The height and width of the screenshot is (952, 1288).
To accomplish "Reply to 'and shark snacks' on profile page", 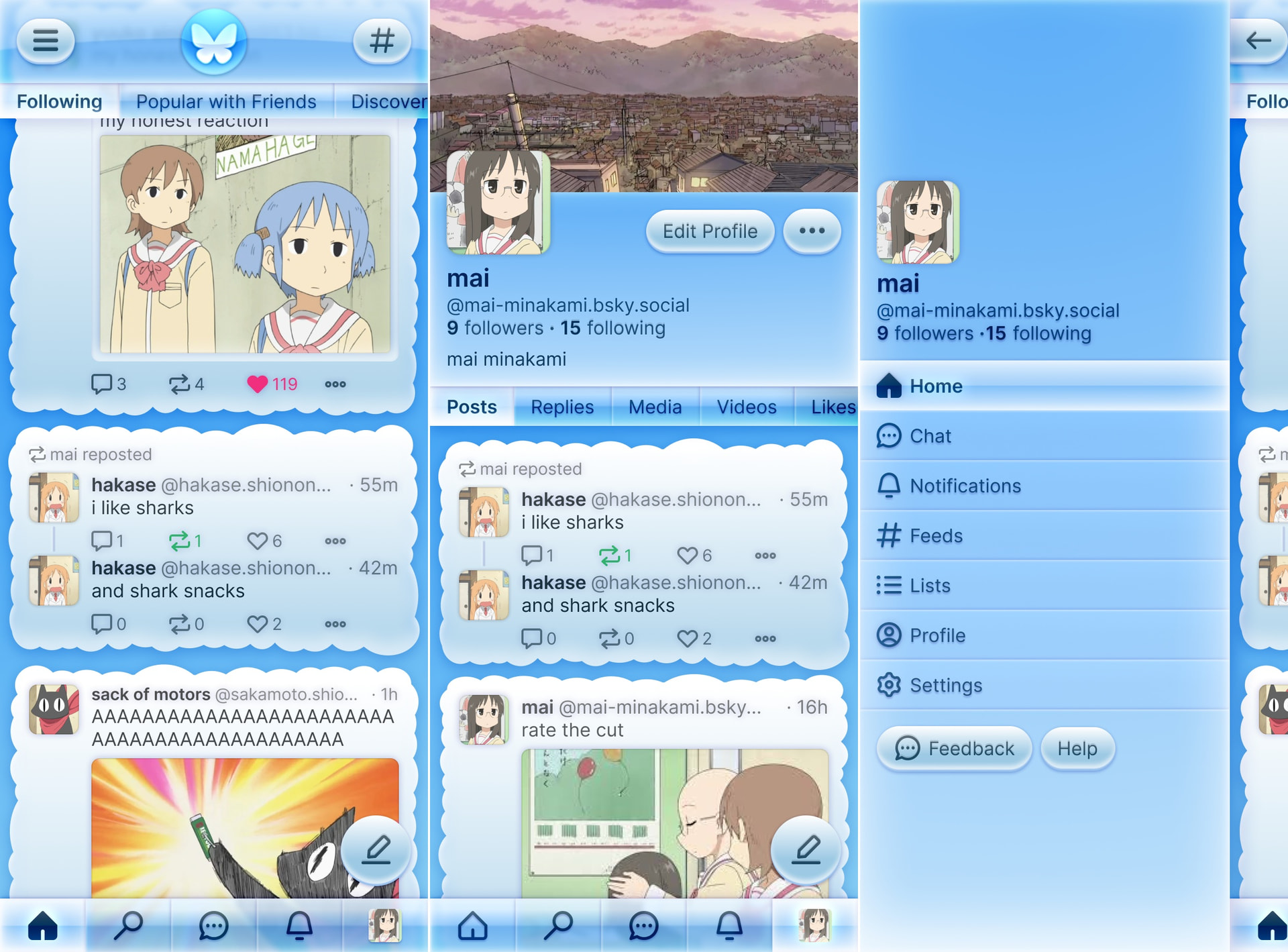I will (539, 639).
